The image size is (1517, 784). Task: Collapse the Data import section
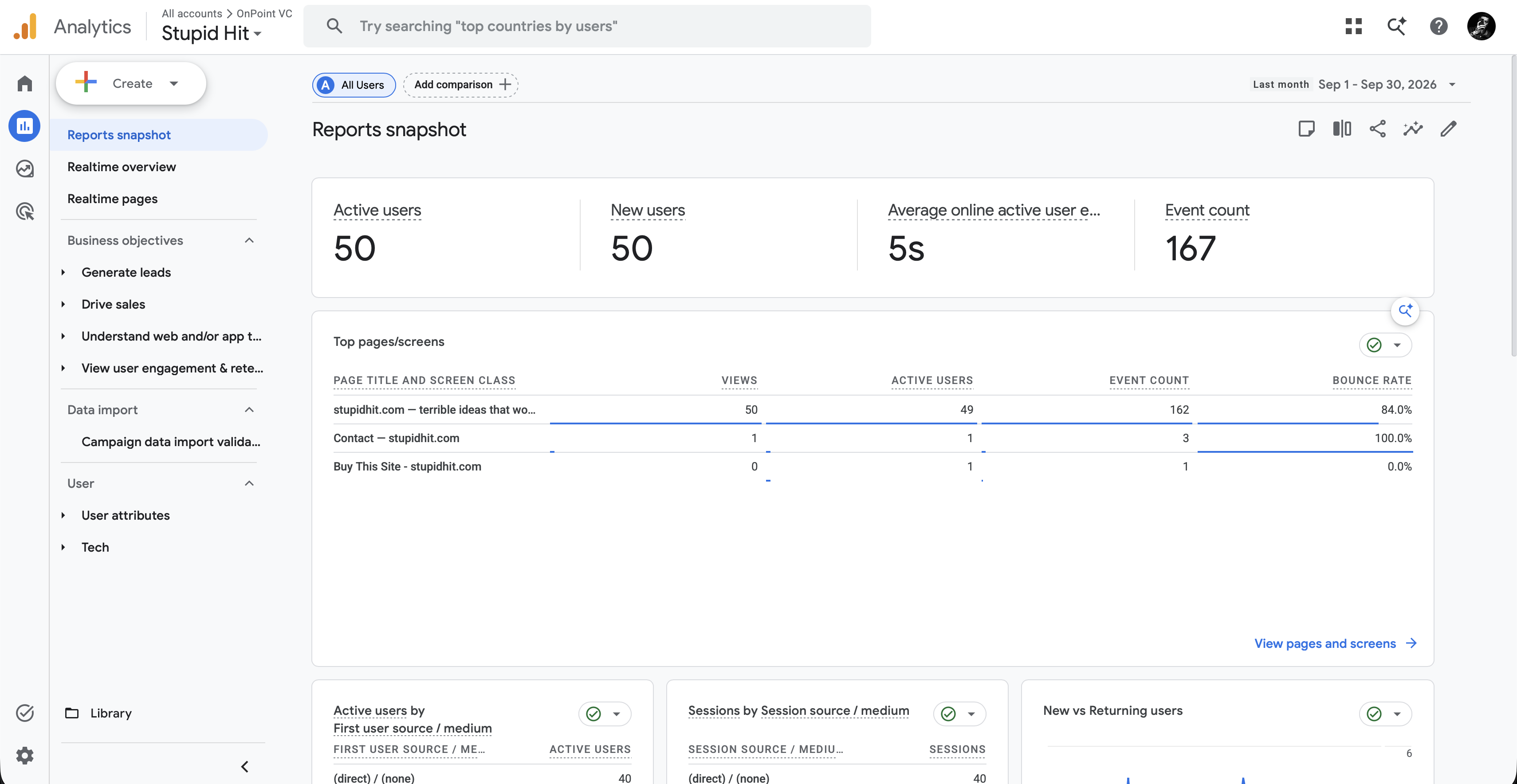[x=249, y=410]
